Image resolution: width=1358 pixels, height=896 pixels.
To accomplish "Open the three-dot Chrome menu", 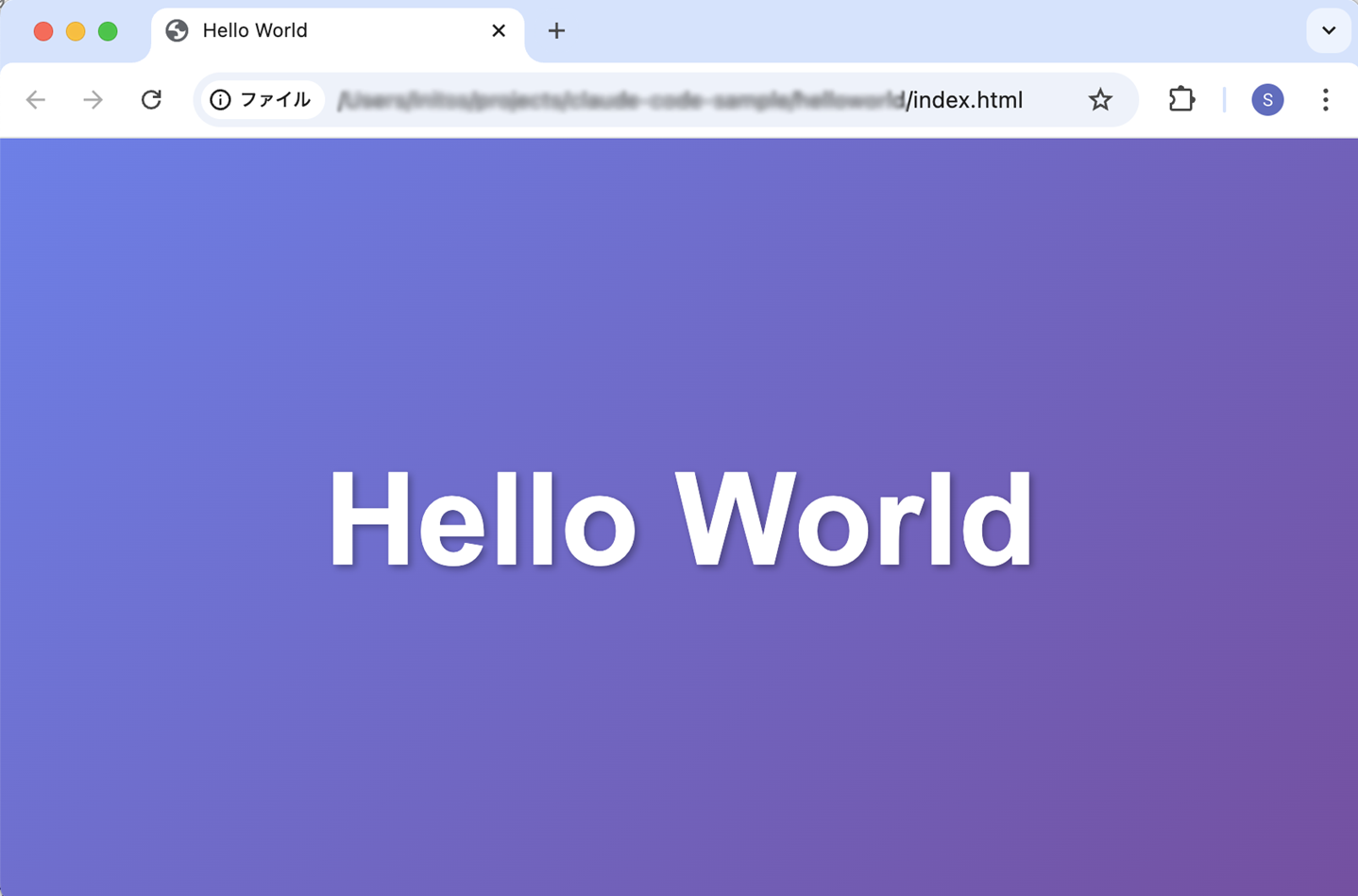I will pyautogui.click(x=1326, y=99).
